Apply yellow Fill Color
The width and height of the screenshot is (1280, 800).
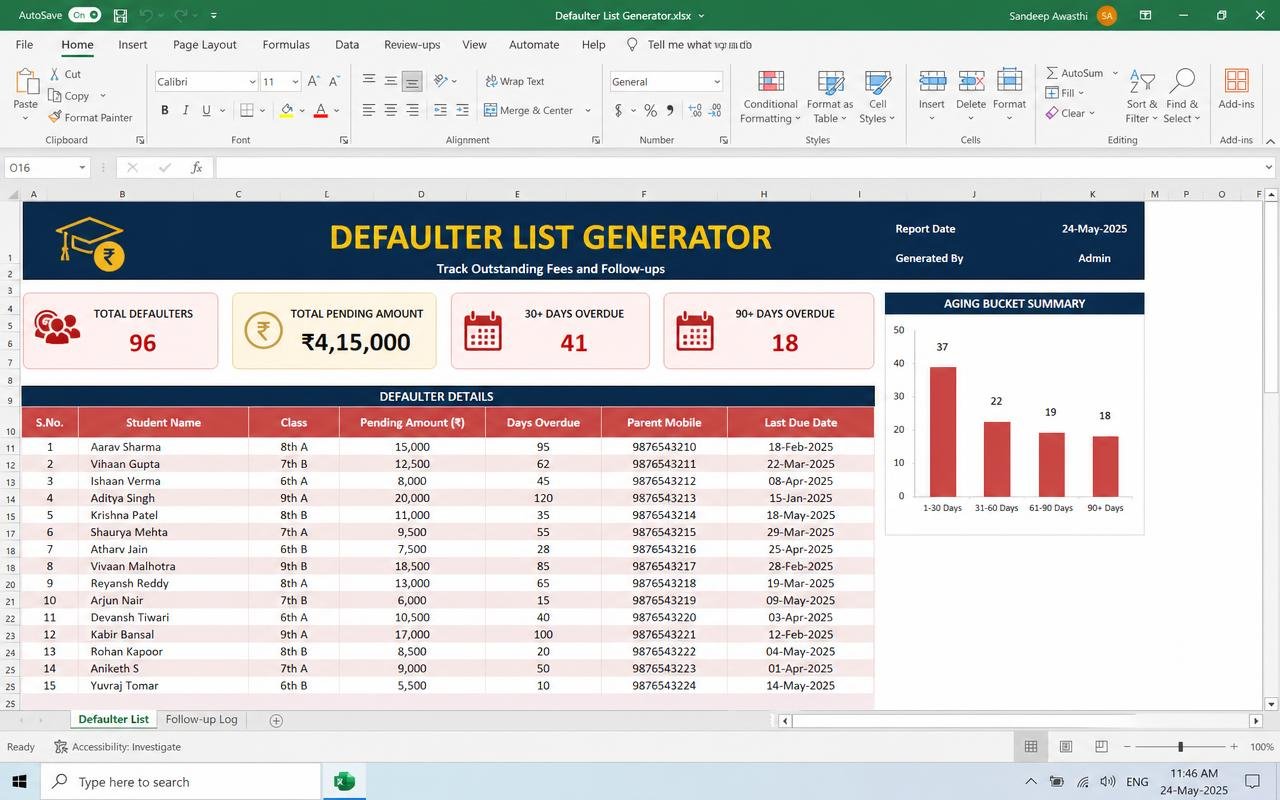(x=287, y=110)
